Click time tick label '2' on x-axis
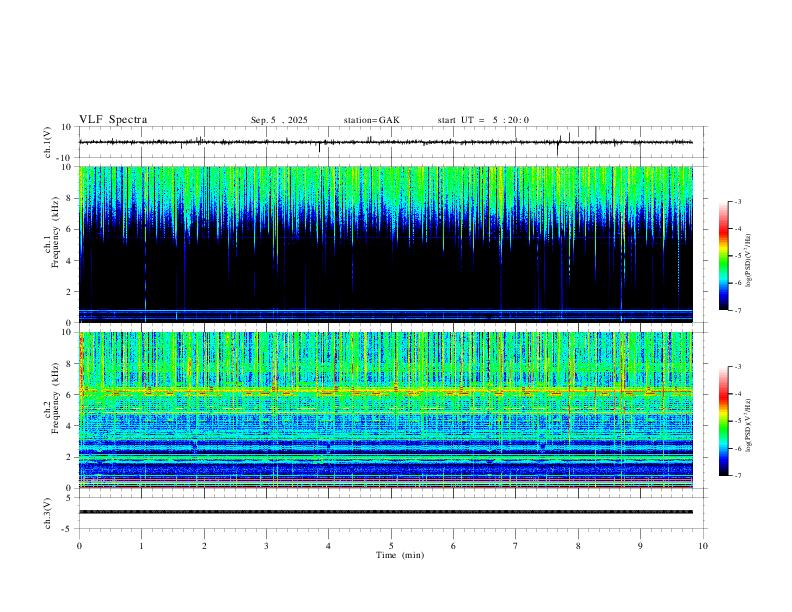This screenshot has height=612, width=792. (x=204, y=546)
